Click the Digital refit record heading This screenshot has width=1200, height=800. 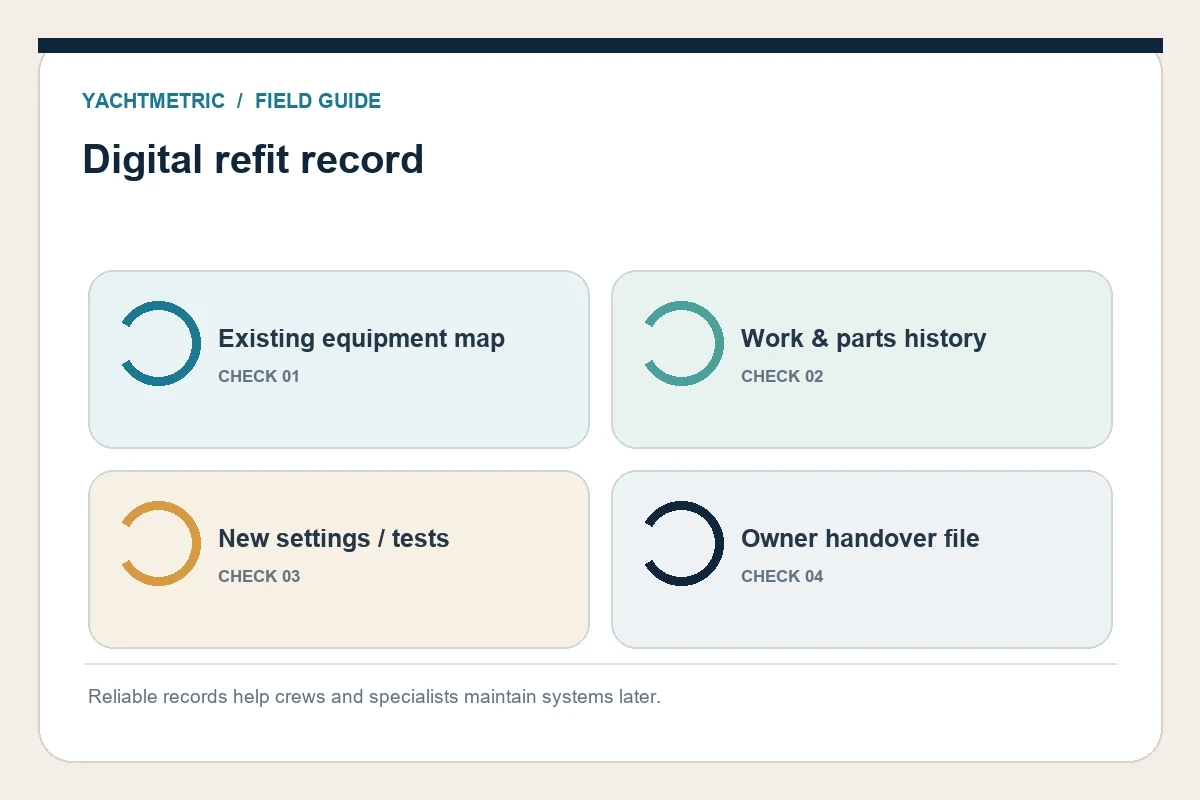253,160
